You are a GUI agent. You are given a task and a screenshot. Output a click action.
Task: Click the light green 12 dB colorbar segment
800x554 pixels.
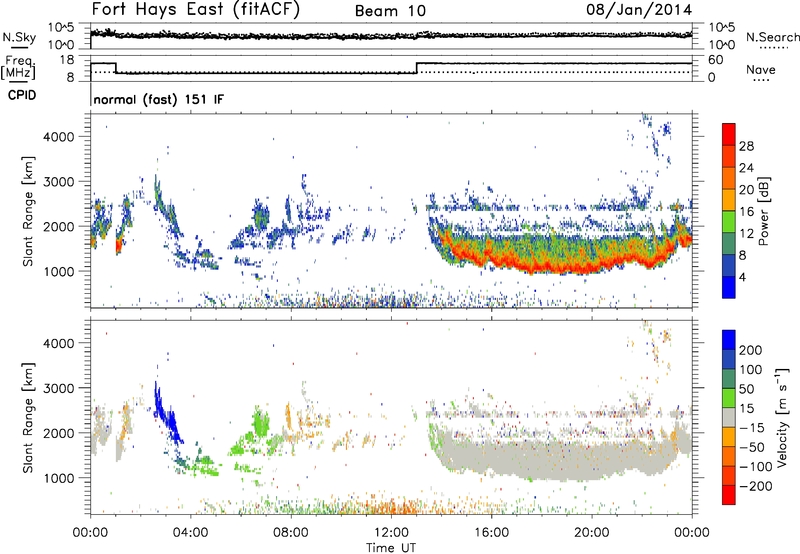coord(729,222)
